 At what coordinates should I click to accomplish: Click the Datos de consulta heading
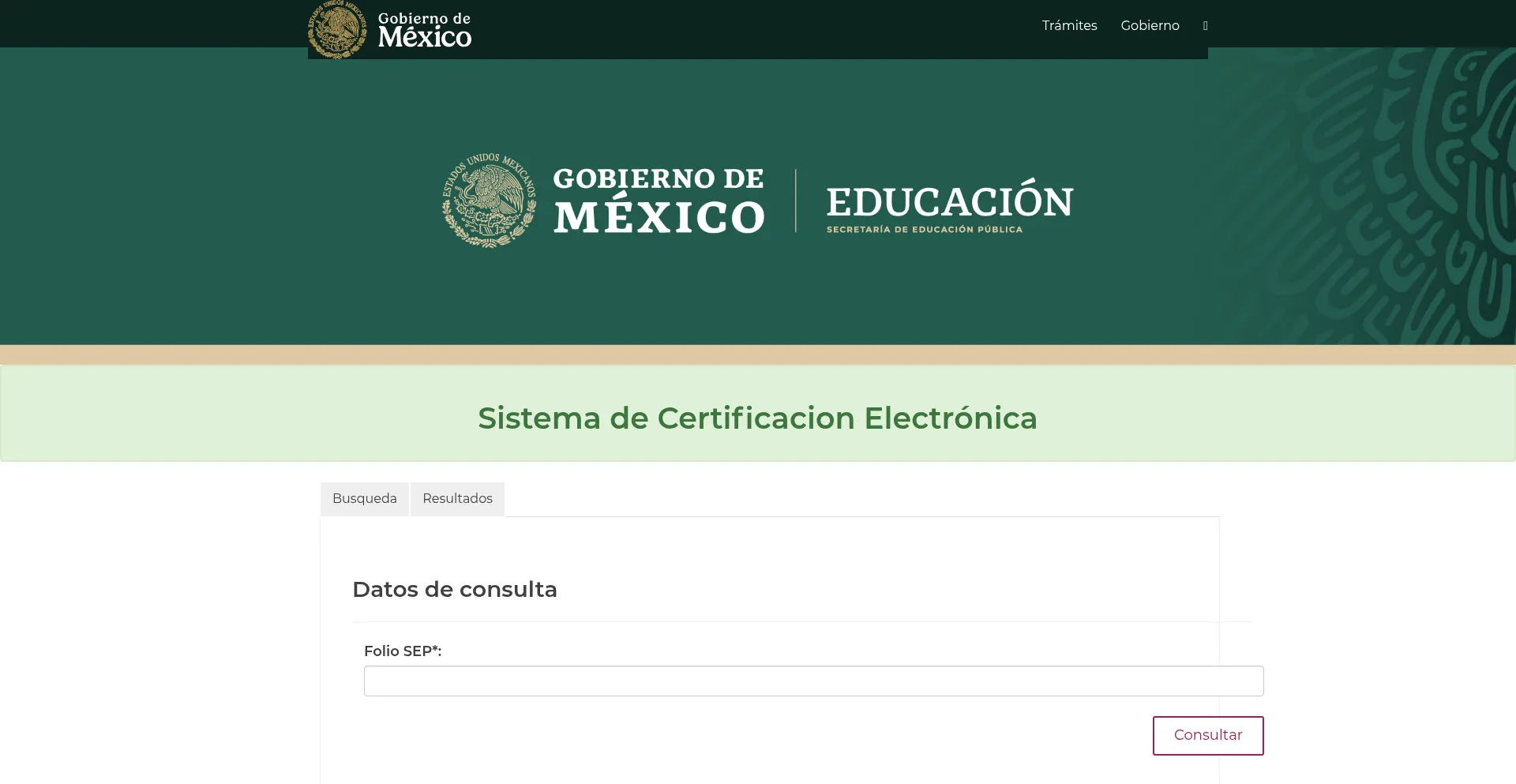455,590
